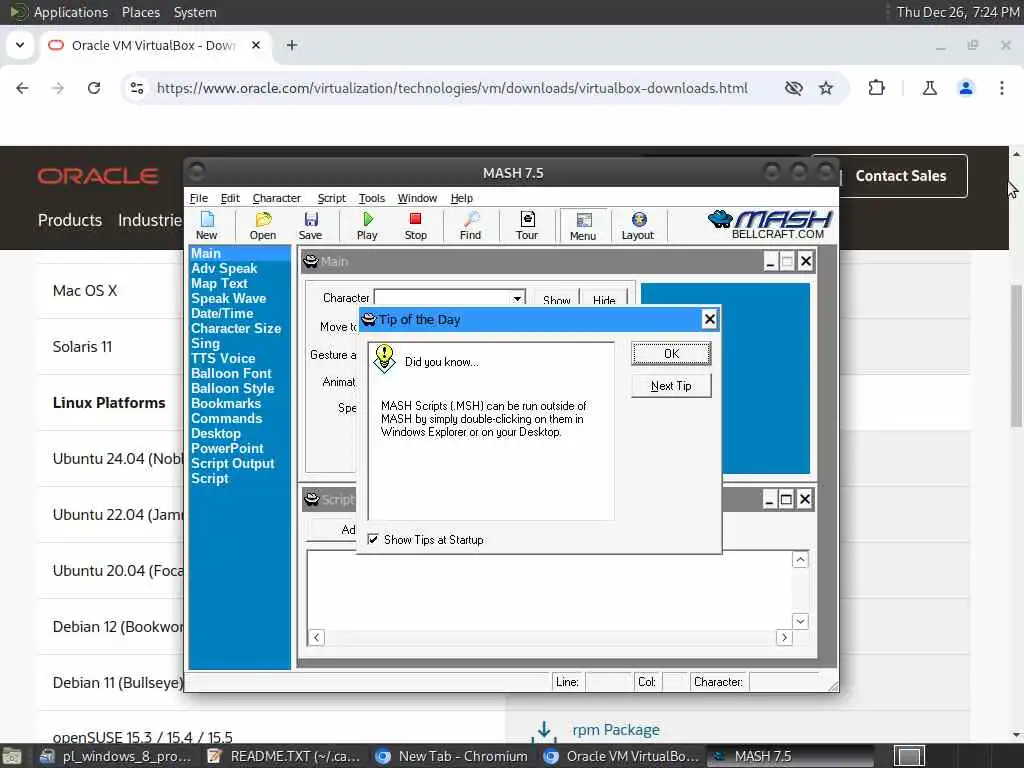The height and width of the screenshot is (768, 1024).
Task: Select Adv Speak in the sidebar
Action: tap(224, 268)
